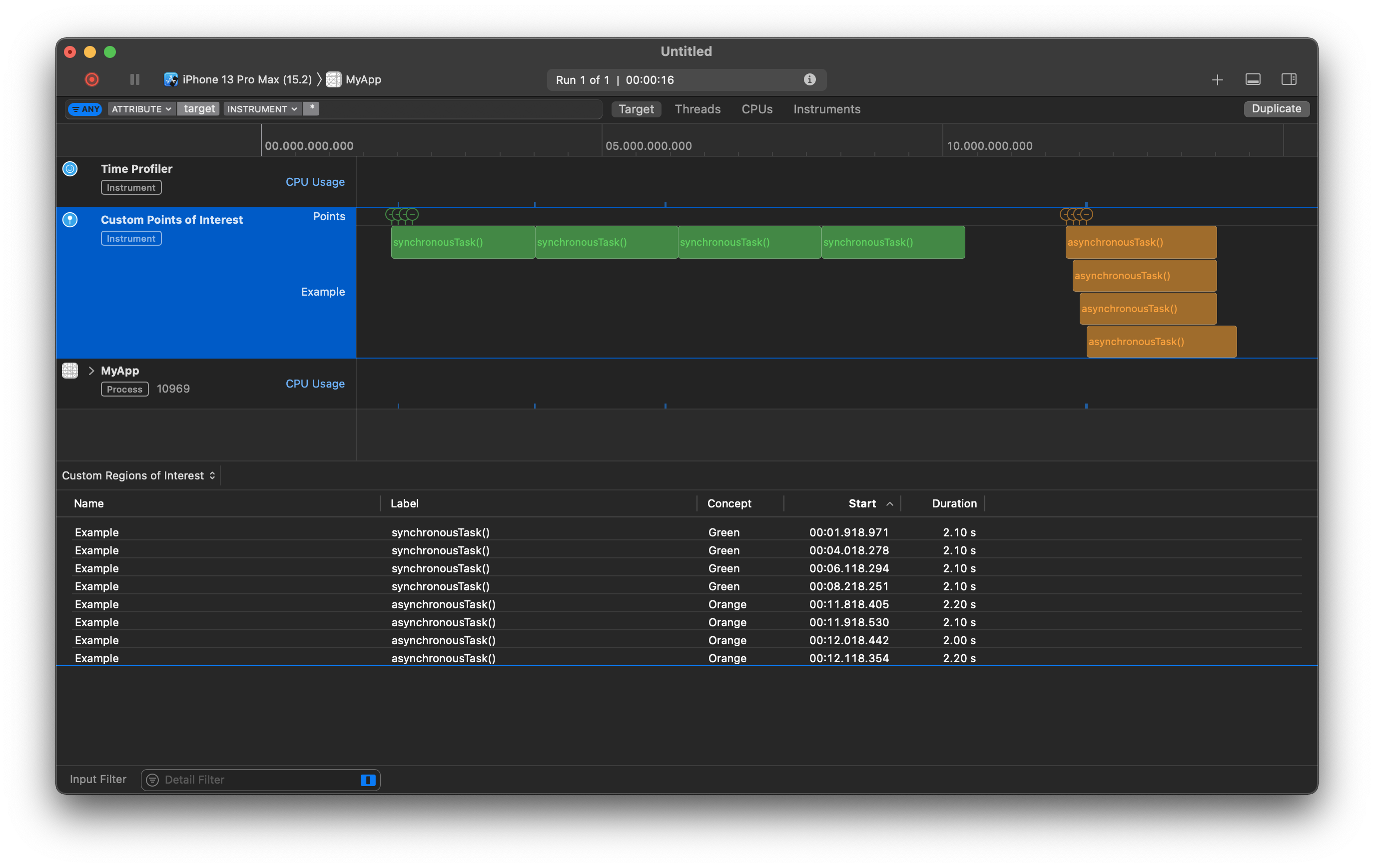Select row starting at 00:08.218.251
The height and width of the screenshot is (868, 1374).
click(x=687, y=586)
